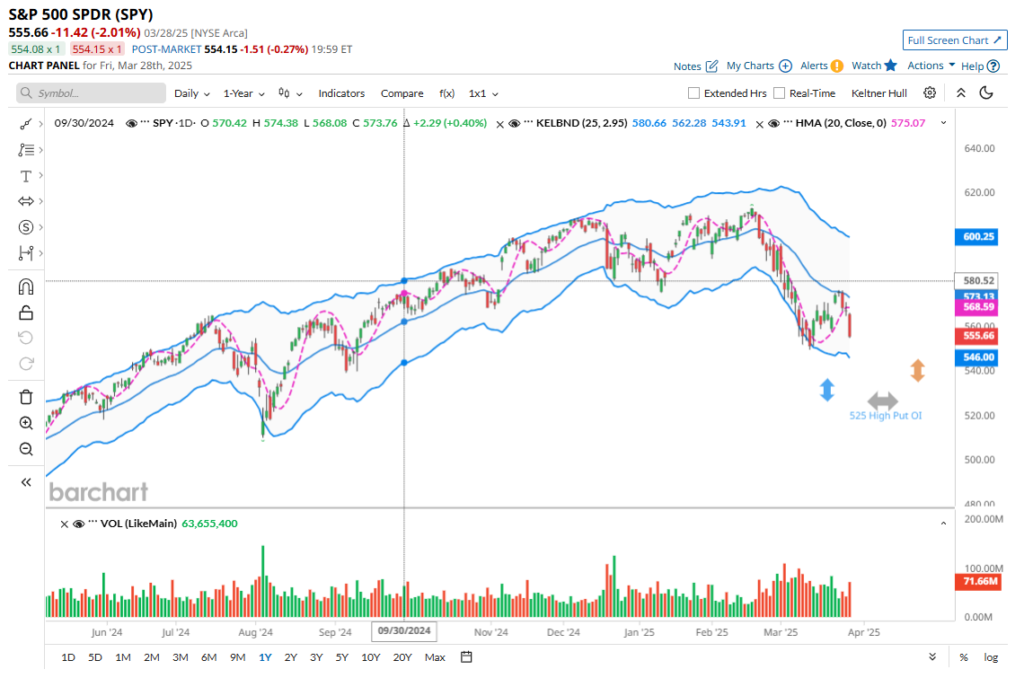Zoom in using the magnifier plus icon
The image size is (1024, 687).
27,423
